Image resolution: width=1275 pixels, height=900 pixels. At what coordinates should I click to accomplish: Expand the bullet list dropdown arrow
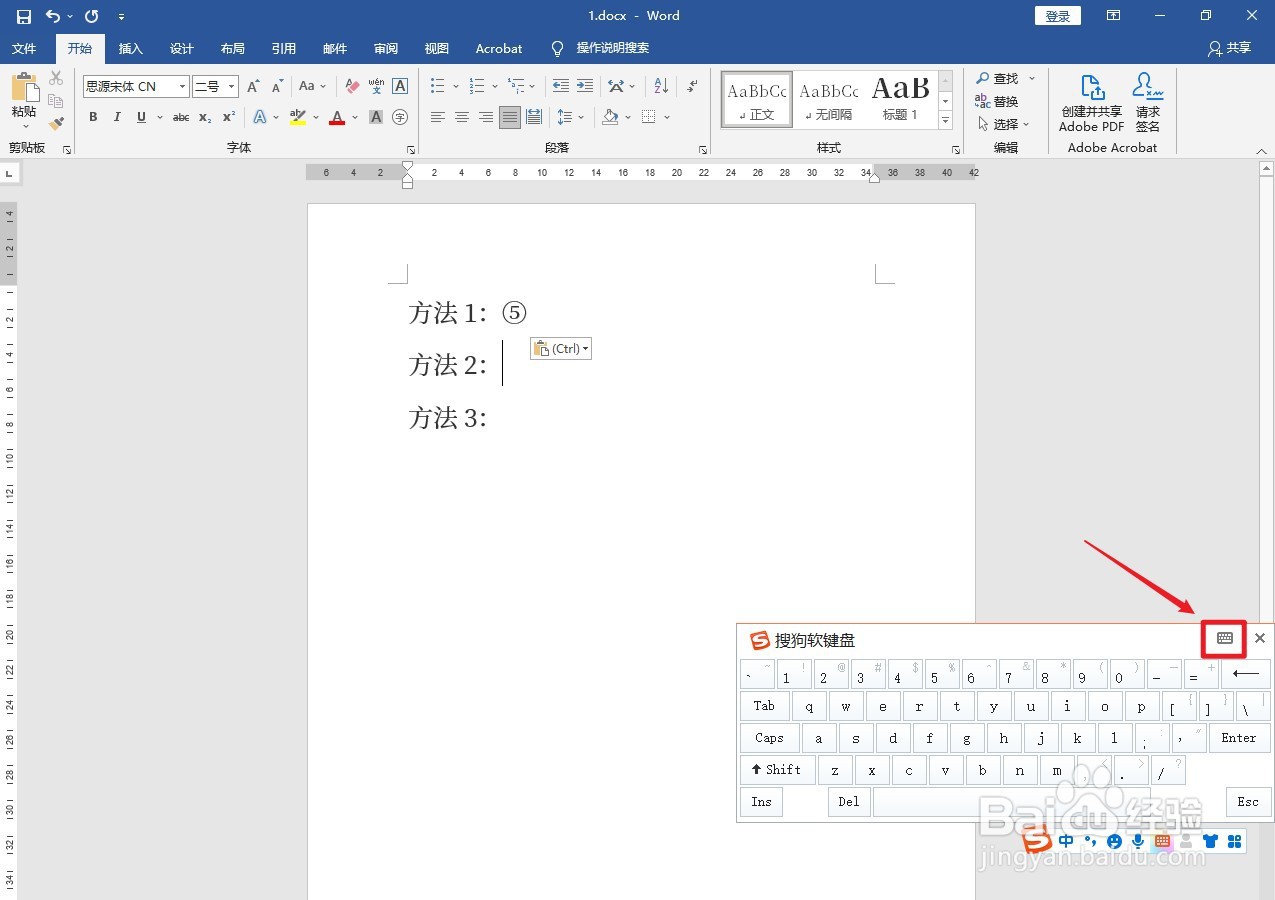click(x=456, y=87)
